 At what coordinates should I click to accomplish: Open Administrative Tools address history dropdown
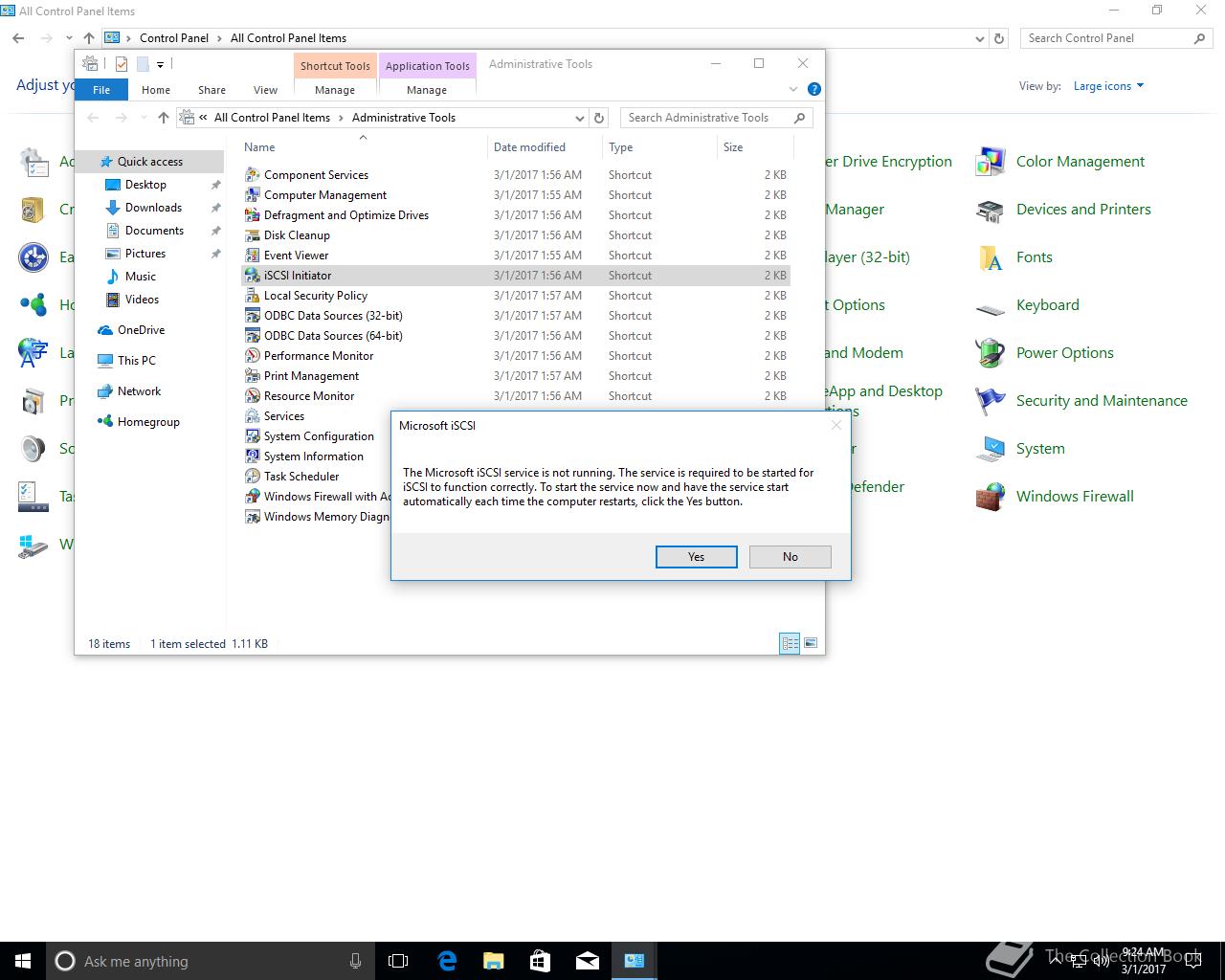[x=580, y=118]
